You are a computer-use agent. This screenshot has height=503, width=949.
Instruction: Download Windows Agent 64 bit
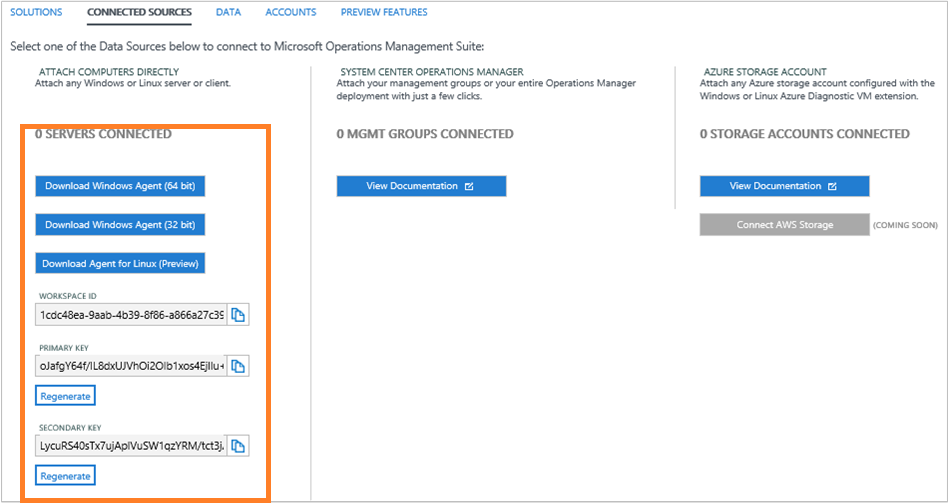click(x=120, y=186)
